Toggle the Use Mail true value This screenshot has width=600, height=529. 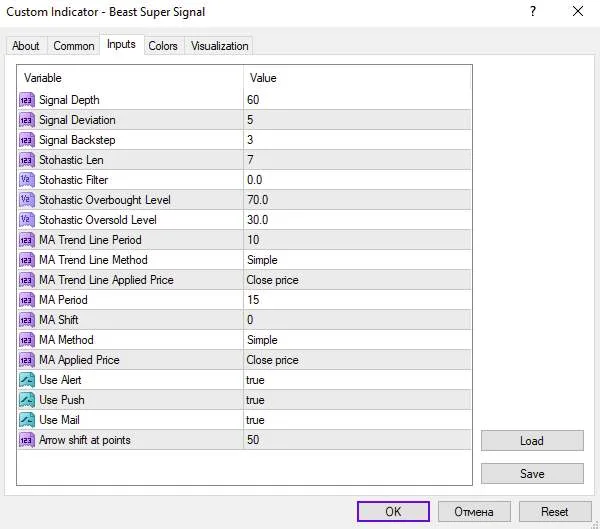(x=357, y=420)
